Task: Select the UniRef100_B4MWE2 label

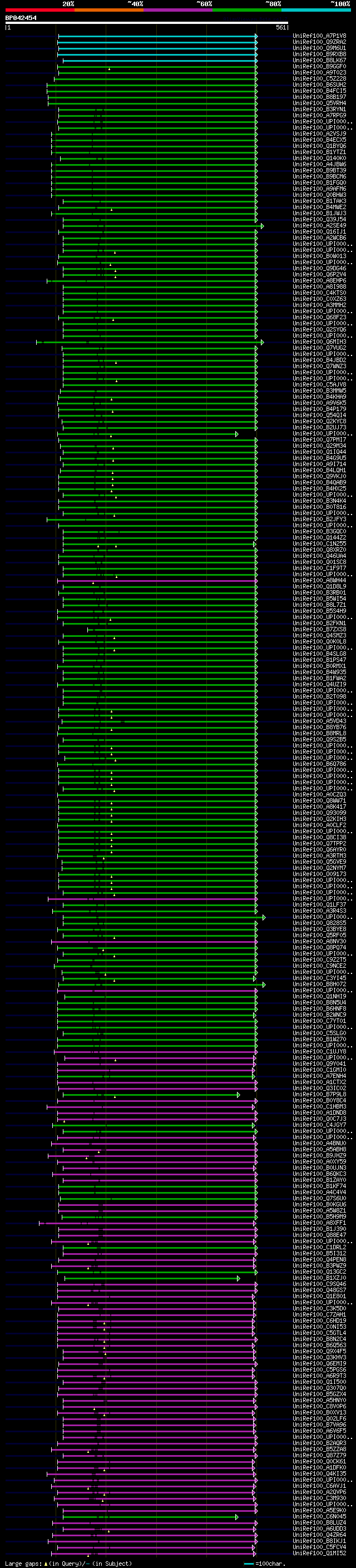Action: [319, 207]
